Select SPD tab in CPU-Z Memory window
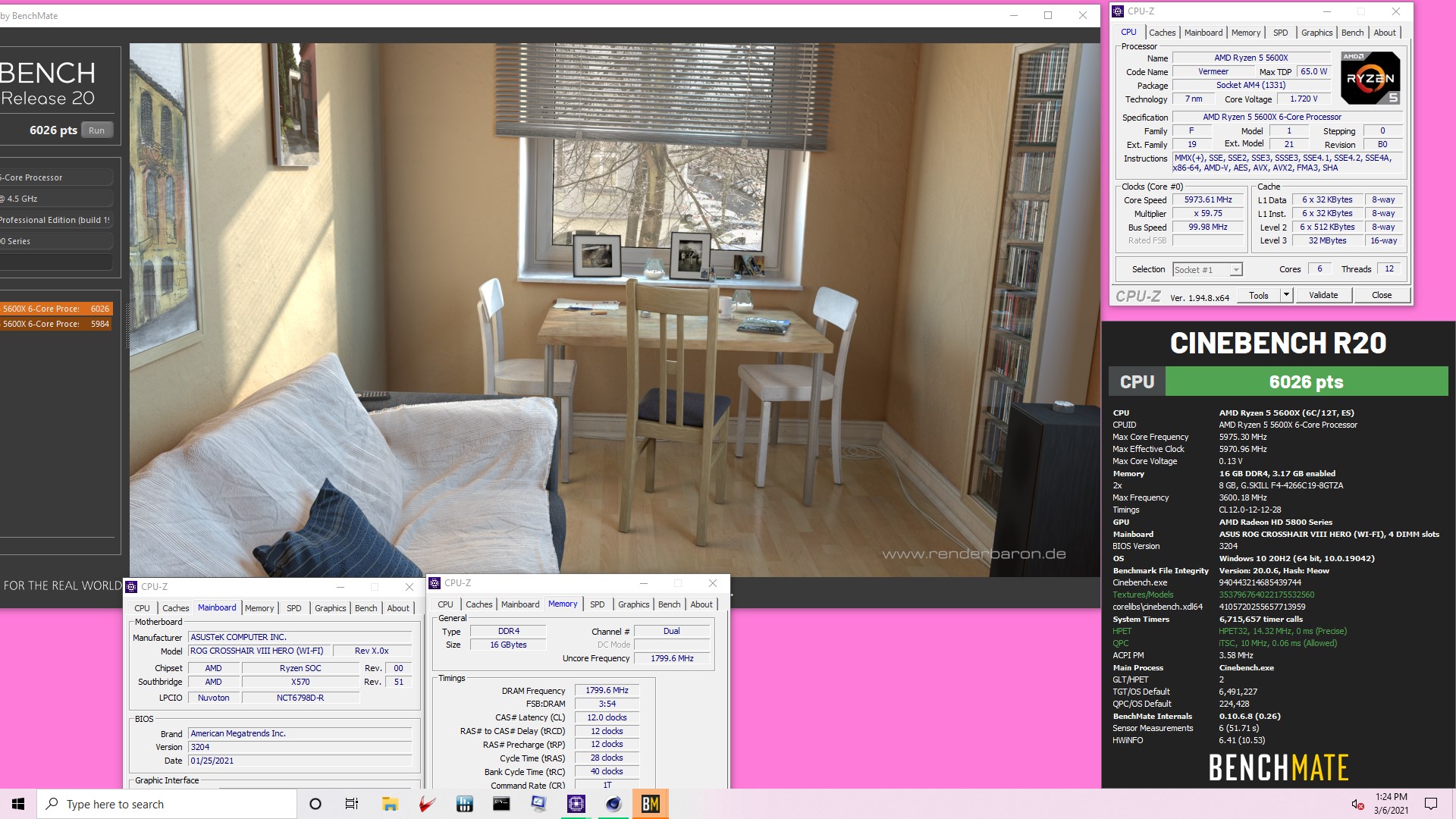Viewport: 1456px width, 819px height. click(x=598, y=604)
